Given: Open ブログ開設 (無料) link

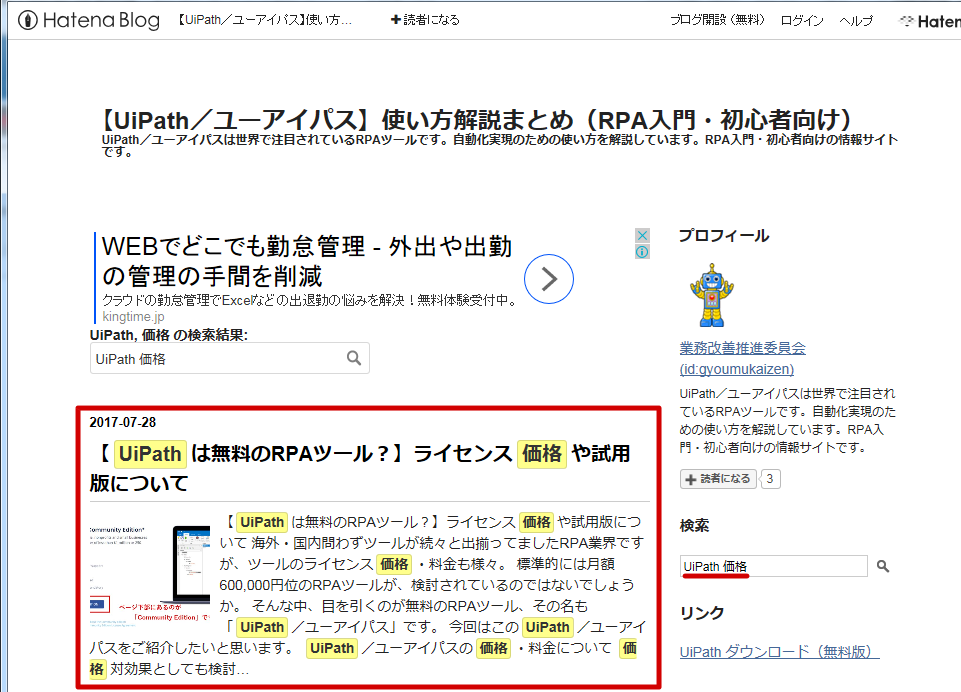Looking at the screenshot, I should pos(718,20).
